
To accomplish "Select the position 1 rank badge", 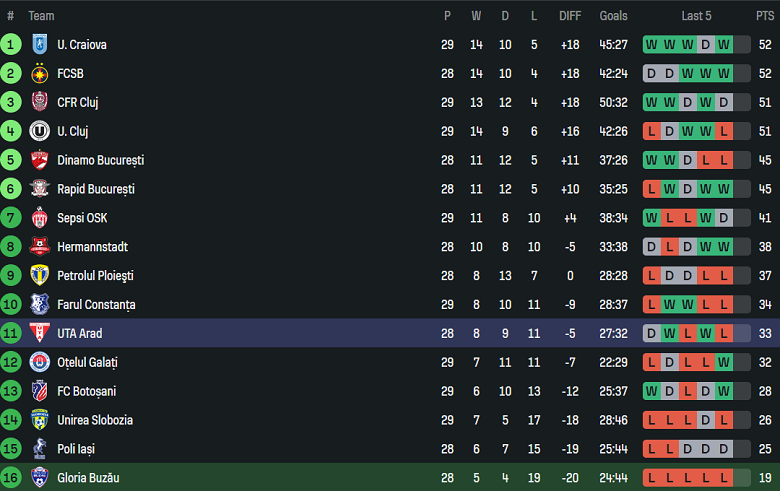I will click(11, 44).
